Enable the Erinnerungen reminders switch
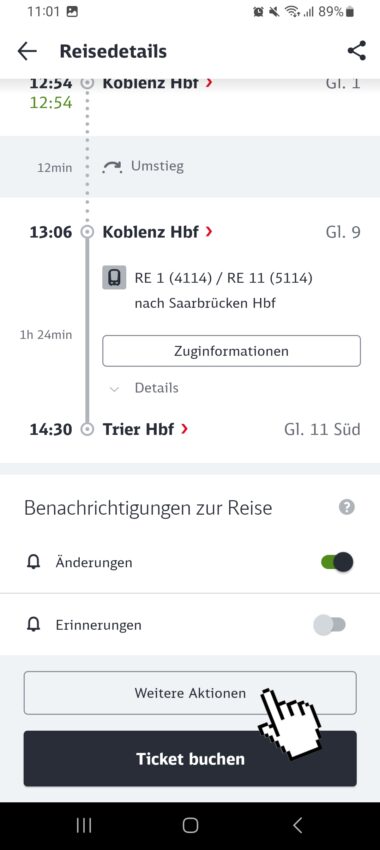Viewport: 380px width, 850px height. pyautogui.click(x=330, y=625)
